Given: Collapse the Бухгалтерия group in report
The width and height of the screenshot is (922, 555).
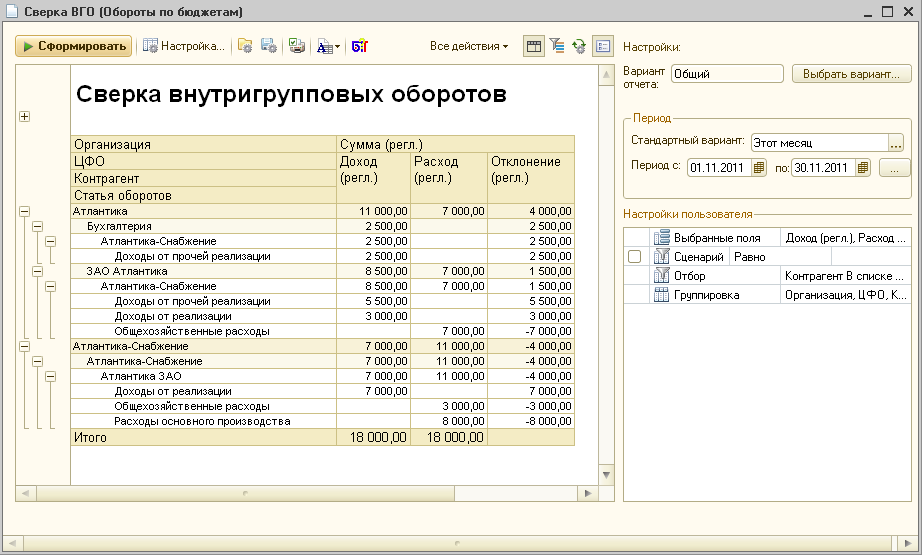Looking at the screenshot, I should pyautogui.click(x=38, y=226).
